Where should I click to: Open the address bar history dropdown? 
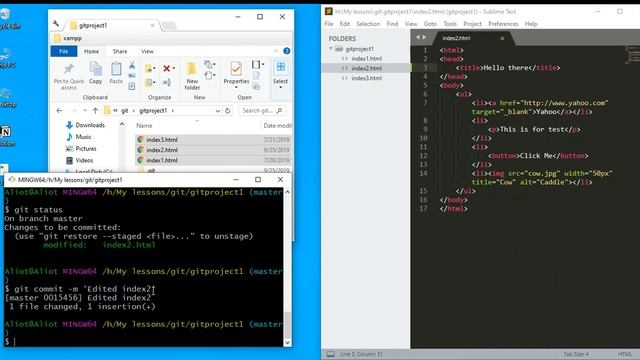[218, 111]
